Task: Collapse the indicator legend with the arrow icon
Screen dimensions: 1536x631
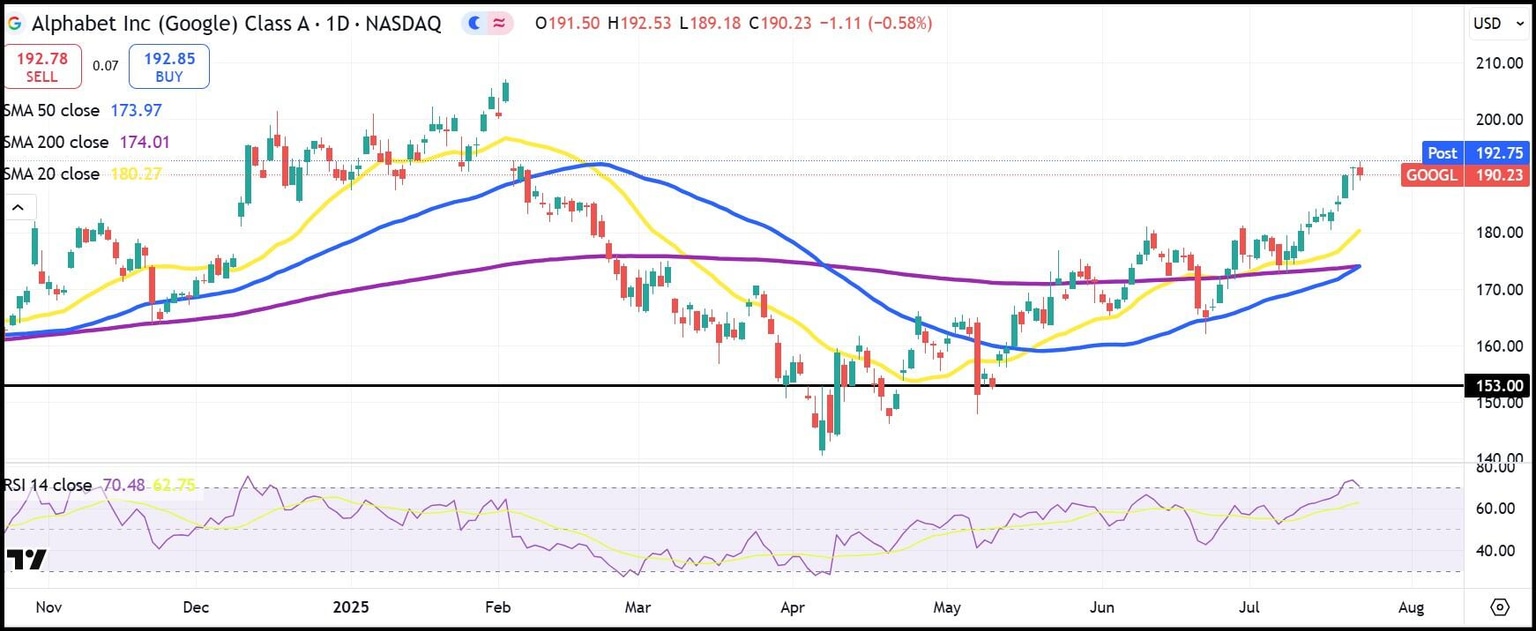Action: pyautogui.click(x=18, y=206)
